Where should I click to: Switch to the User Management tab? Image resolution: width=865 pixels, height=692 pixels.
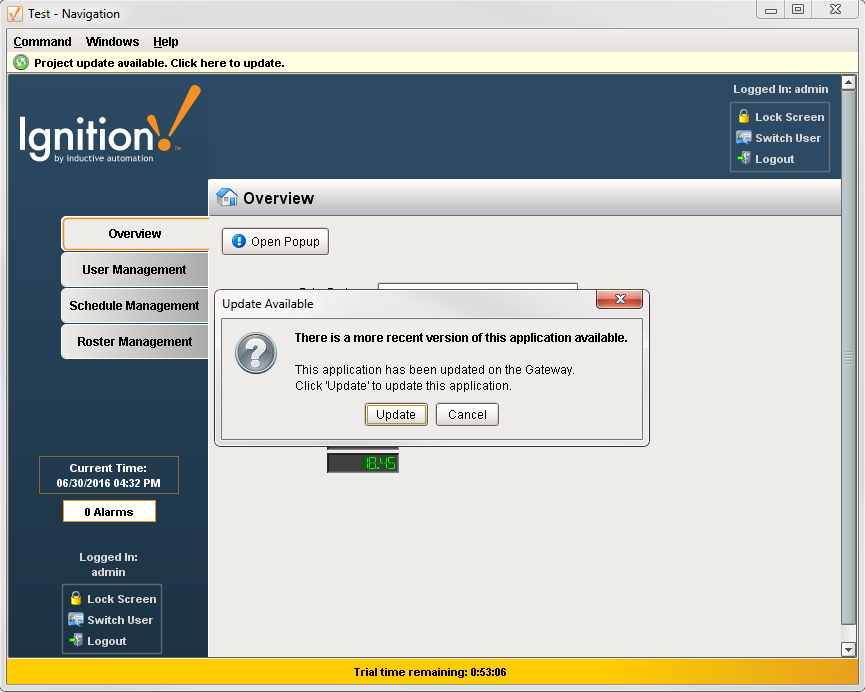click(x=133, y=269)
